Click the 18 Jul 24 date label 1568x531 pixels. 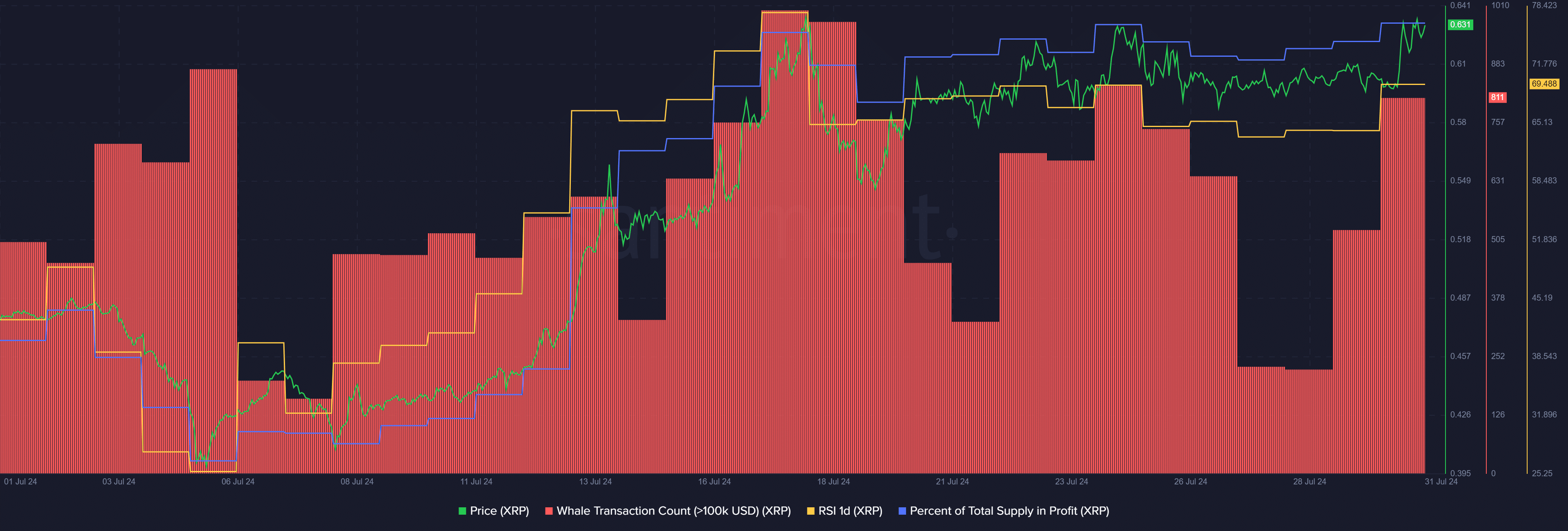(x=833, y=482)
